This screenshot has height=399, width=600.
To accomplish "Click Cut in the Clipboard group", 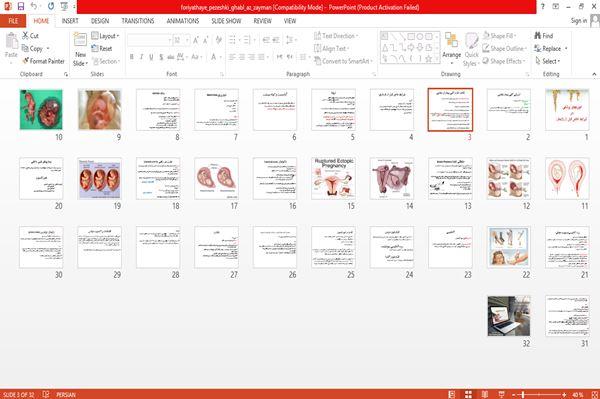I will coord(30,36).
